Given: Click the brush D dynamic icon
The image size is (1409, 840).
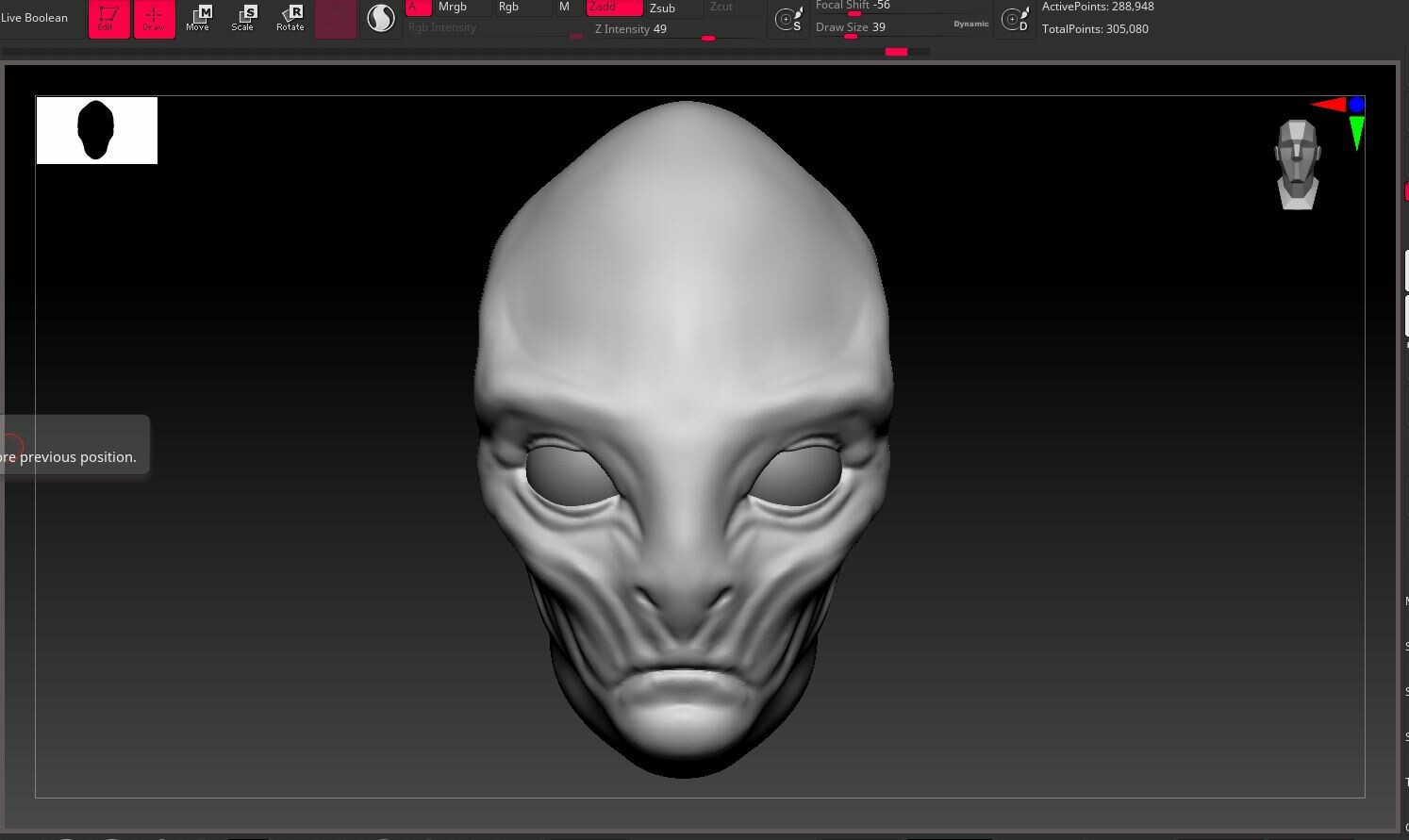Looking at the screenshot, I should pyautogui.click(x=1015, y=19).
